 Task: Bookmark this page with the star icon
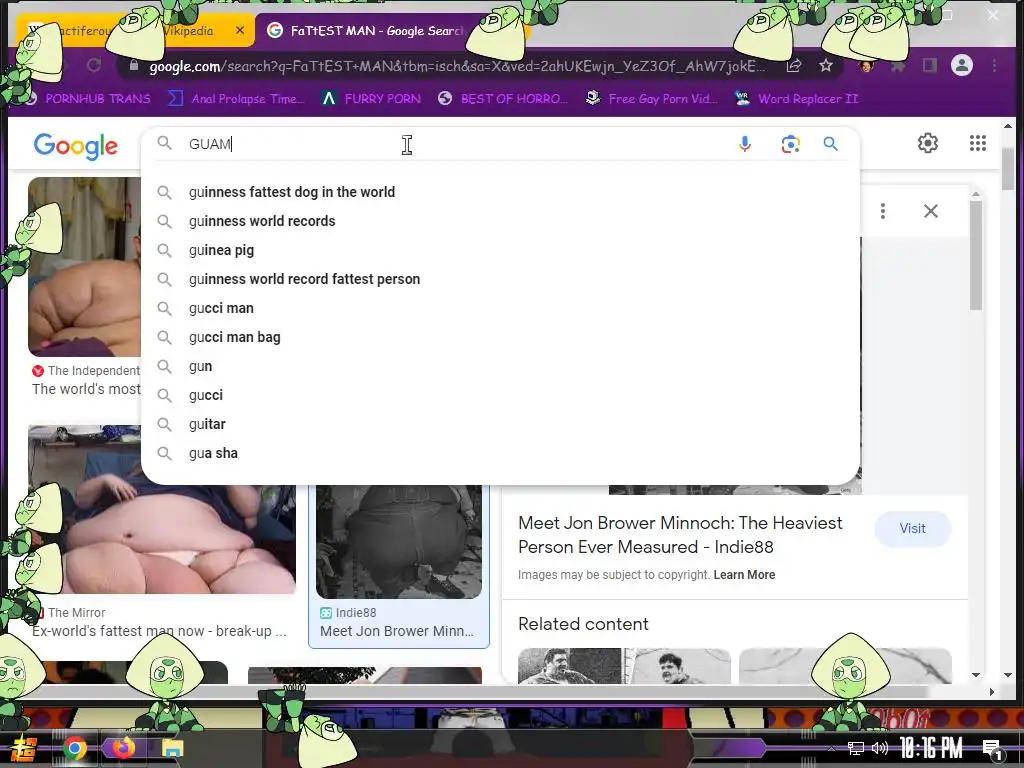coord(825,65)
